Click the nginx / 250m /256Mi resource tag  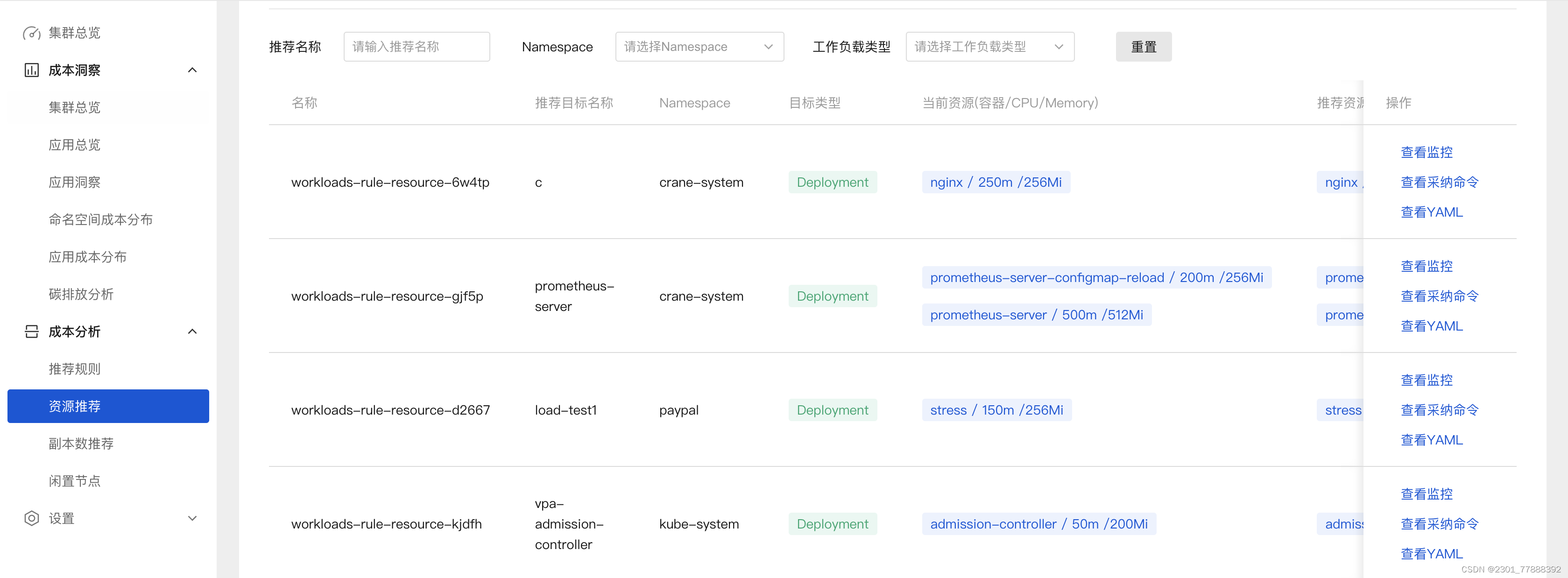tap(996, 182)
